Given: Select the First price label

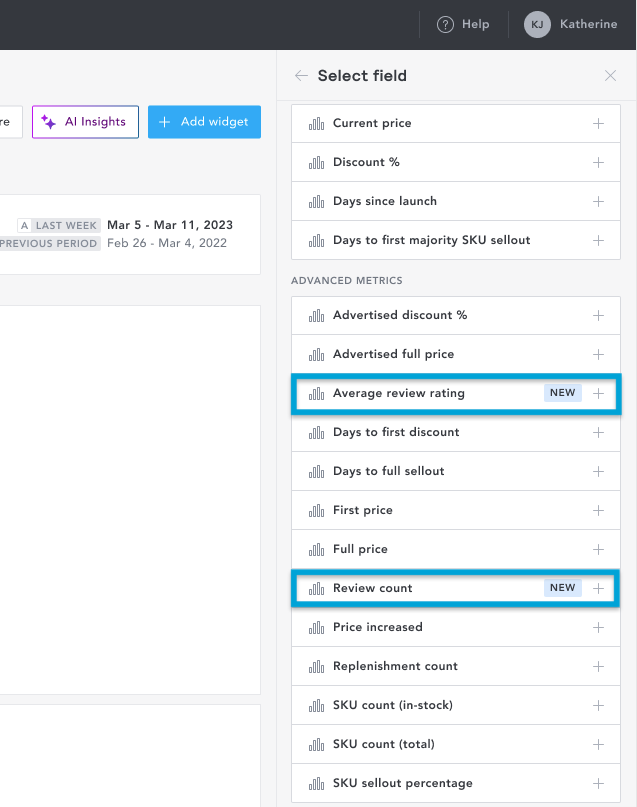Looking at the screenshot, I should [363, 510].
